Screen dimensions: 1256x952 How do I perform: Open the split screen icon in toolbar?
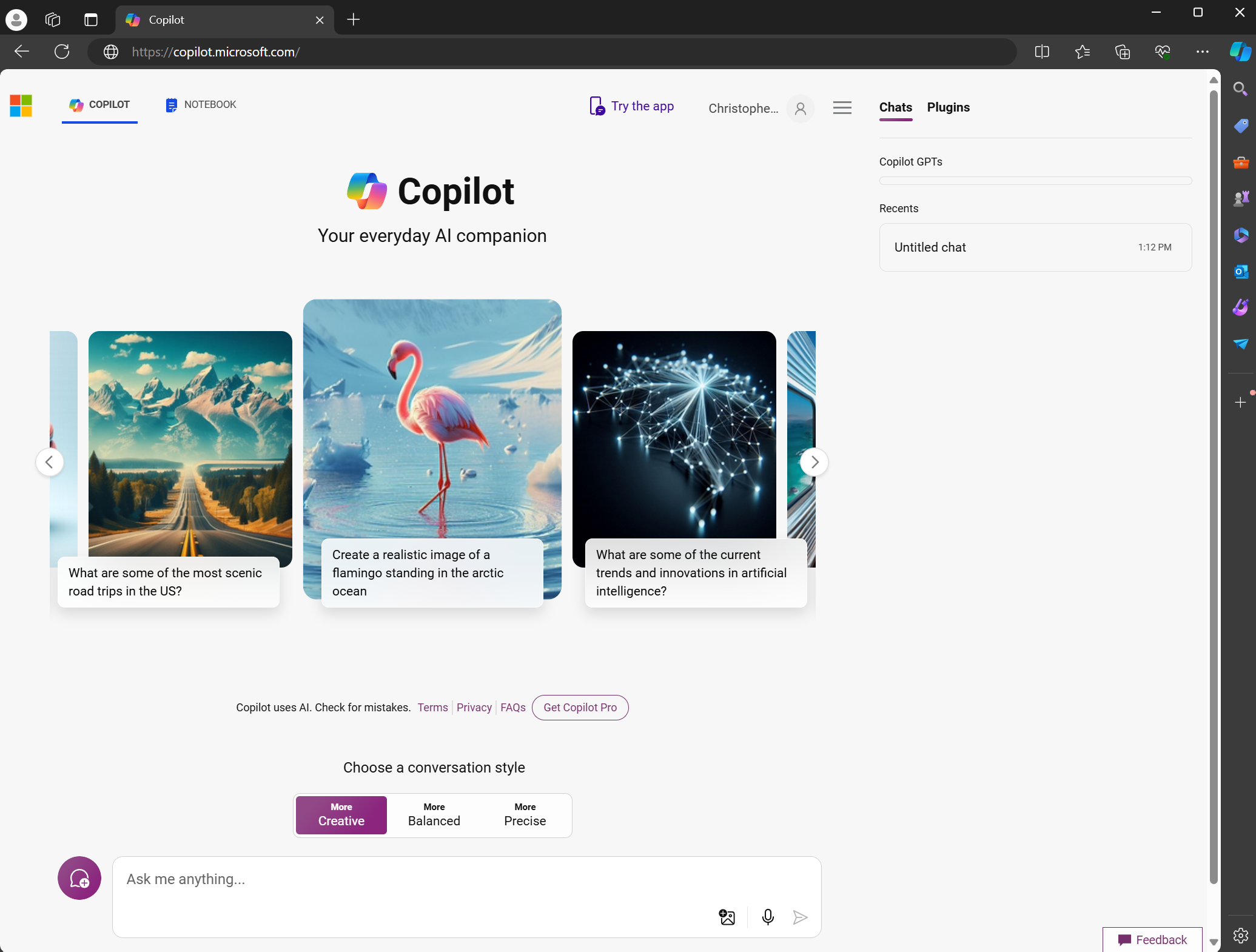click(1042, 52)
